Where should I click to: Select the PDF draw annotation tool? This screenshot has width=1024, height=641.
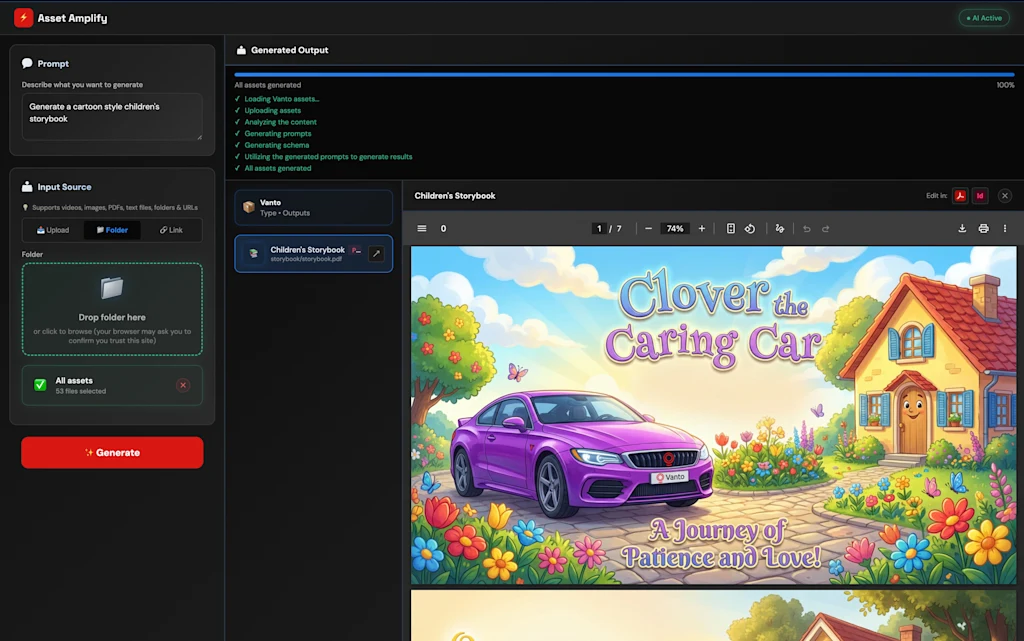[x=780, y=229]
